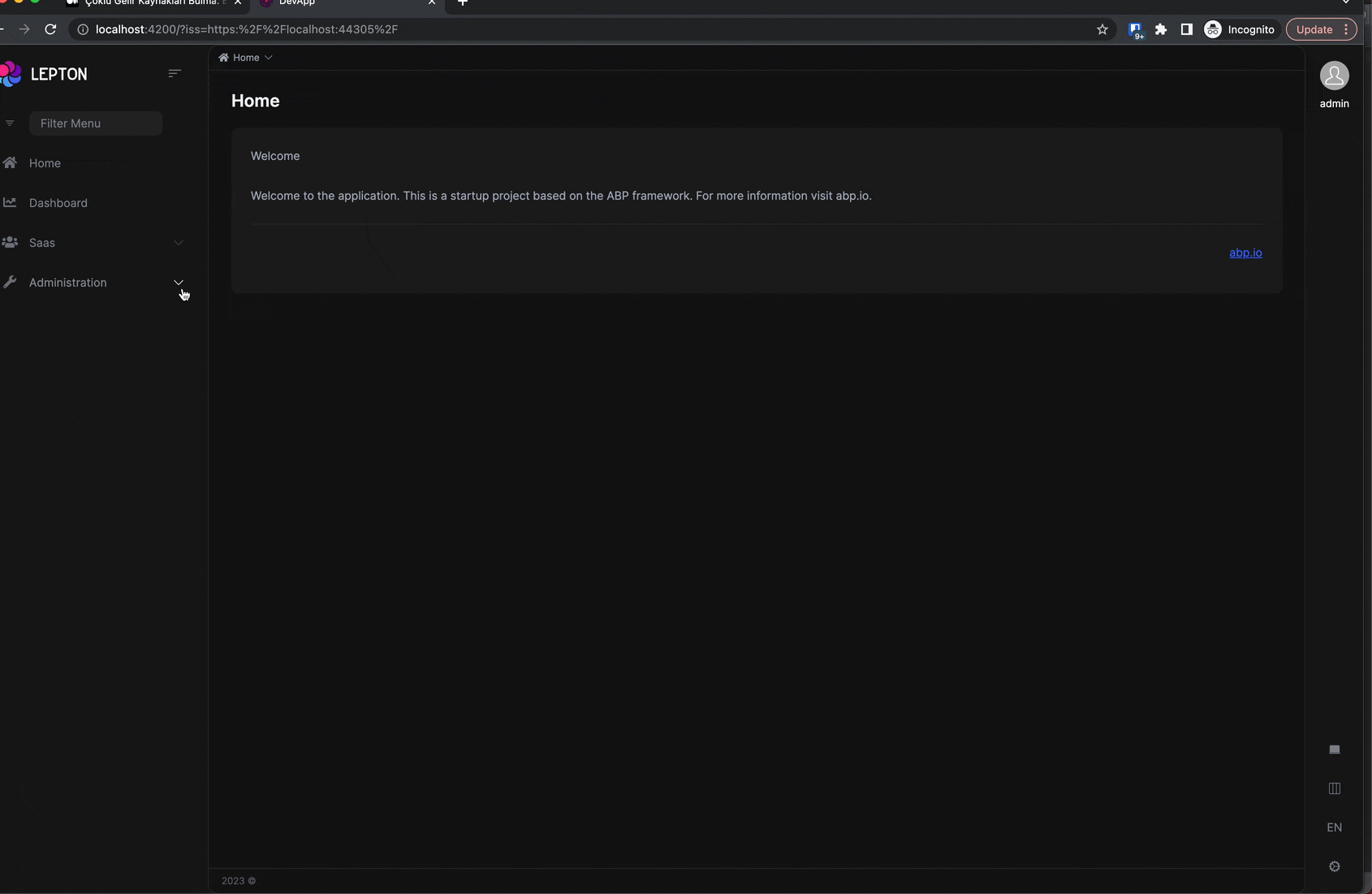
Task: Open Home in the sidebar menu
Action: [x=45, y=163]
